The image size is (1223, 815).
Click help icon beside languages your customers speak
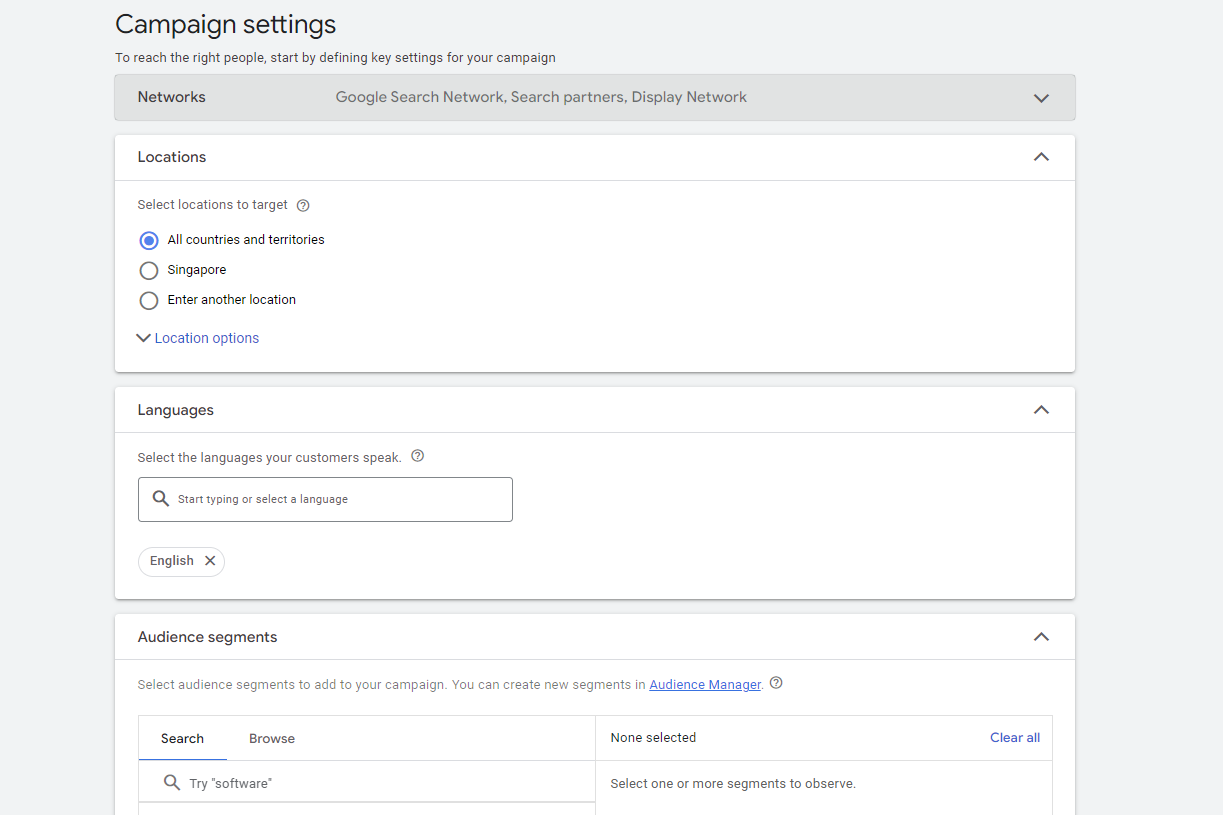[x=418, y=456]
